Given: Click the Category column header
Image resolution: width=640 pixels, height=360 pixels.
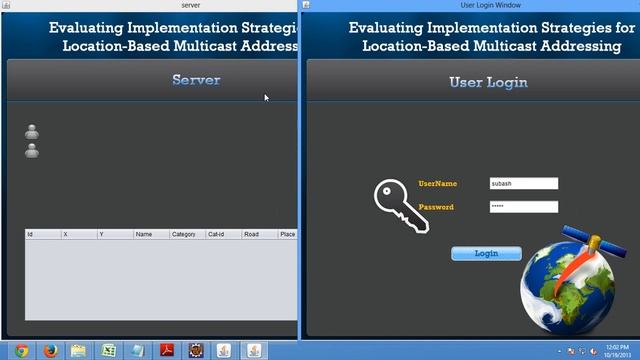Looking at the screenshot, I should pos(187,234).
